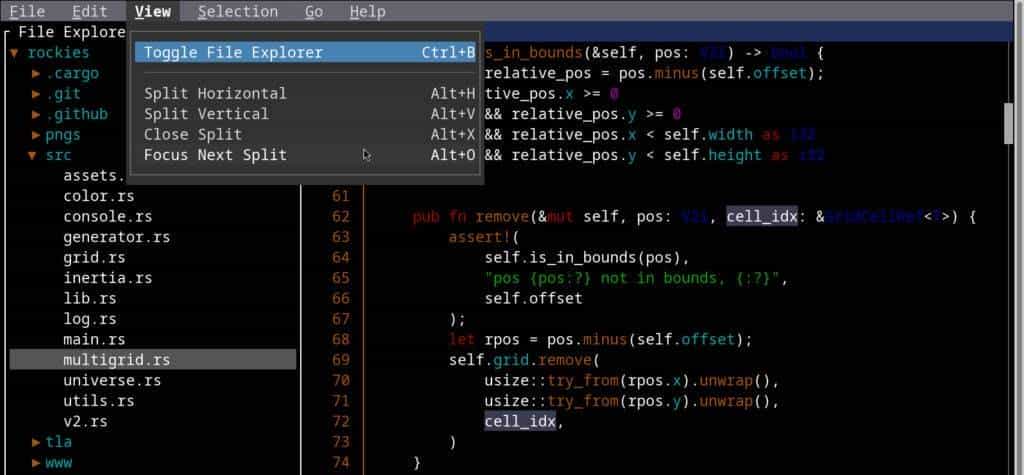Click 'self.grid.remove(' on line 69
Viewport: 1024px width, 475px height.
click(x=524, y=360)
